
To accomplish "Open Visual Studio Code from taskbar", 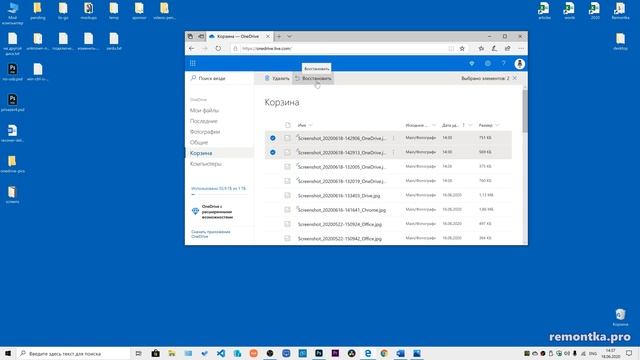I will 221,353.
